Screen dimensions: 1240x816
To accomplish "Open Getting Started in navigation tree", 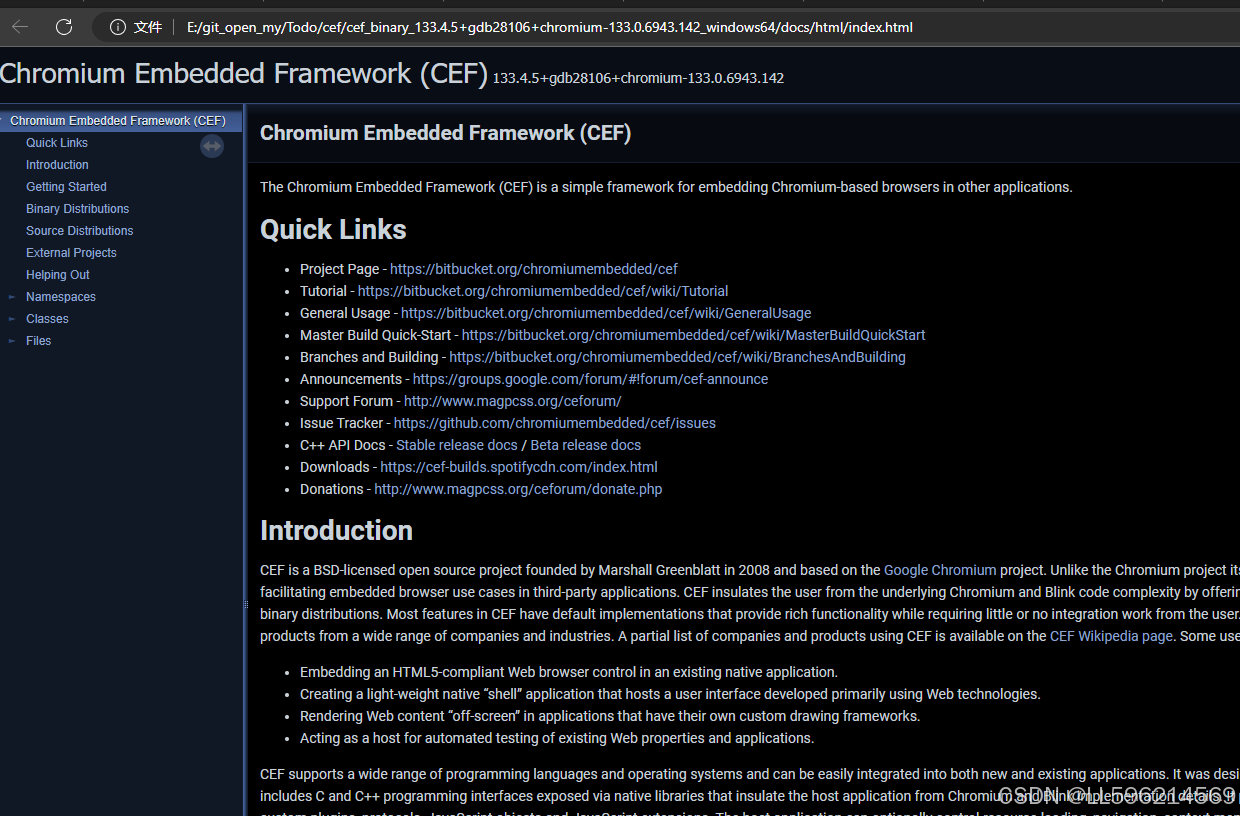I will [x=66, y=187].
